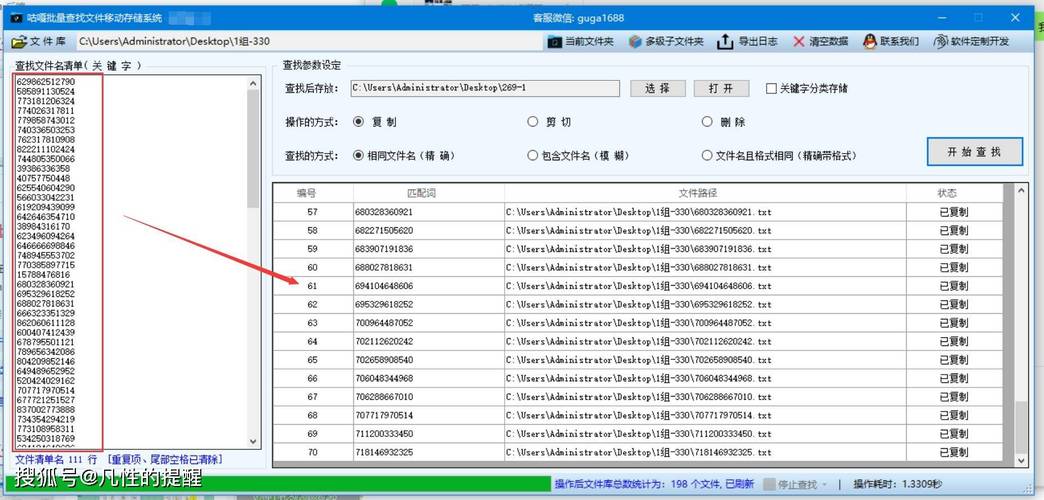
Task: Select the 多级子文件夹 cube icon
Action: tap(635, 41)
